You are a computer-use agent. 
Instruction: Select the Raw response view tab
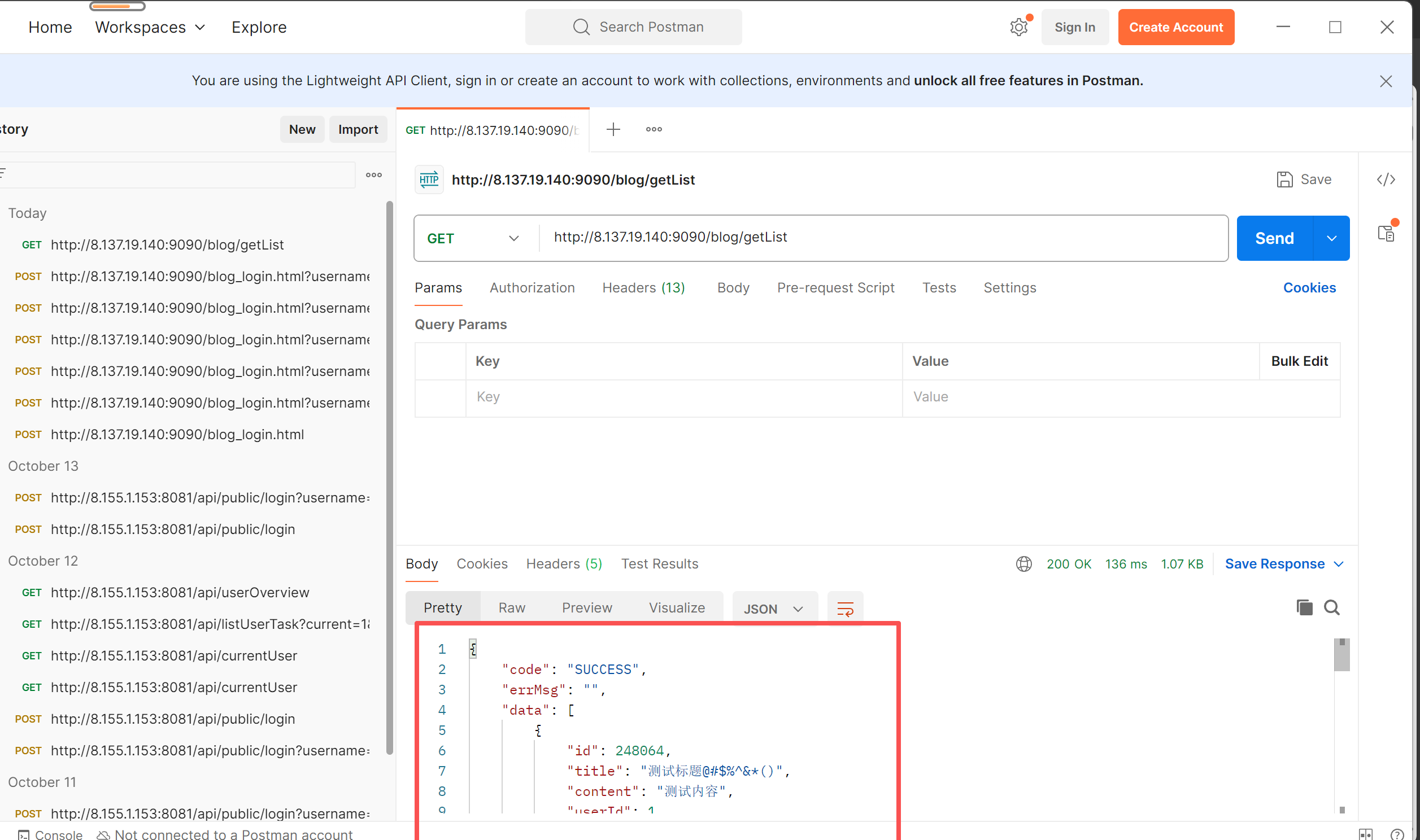511,607
